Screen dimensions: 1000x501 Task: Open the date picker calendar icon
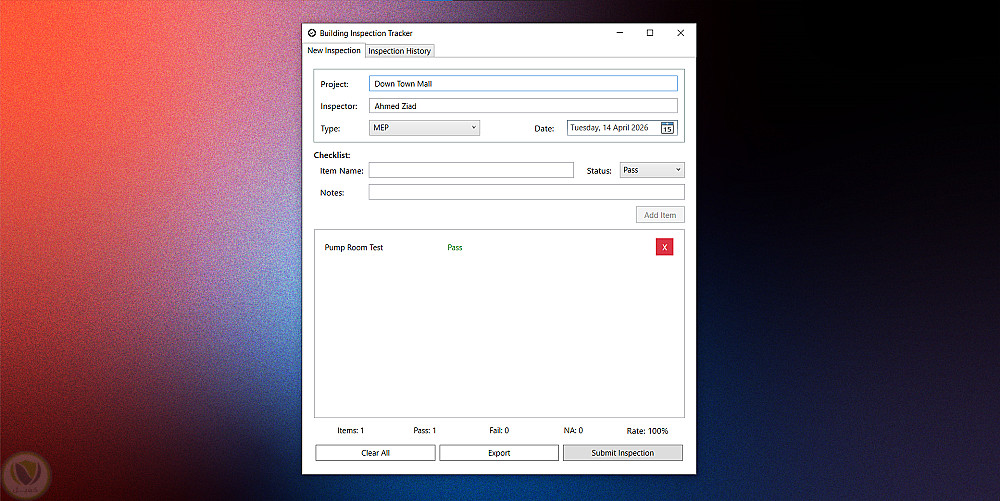point(667,128)
